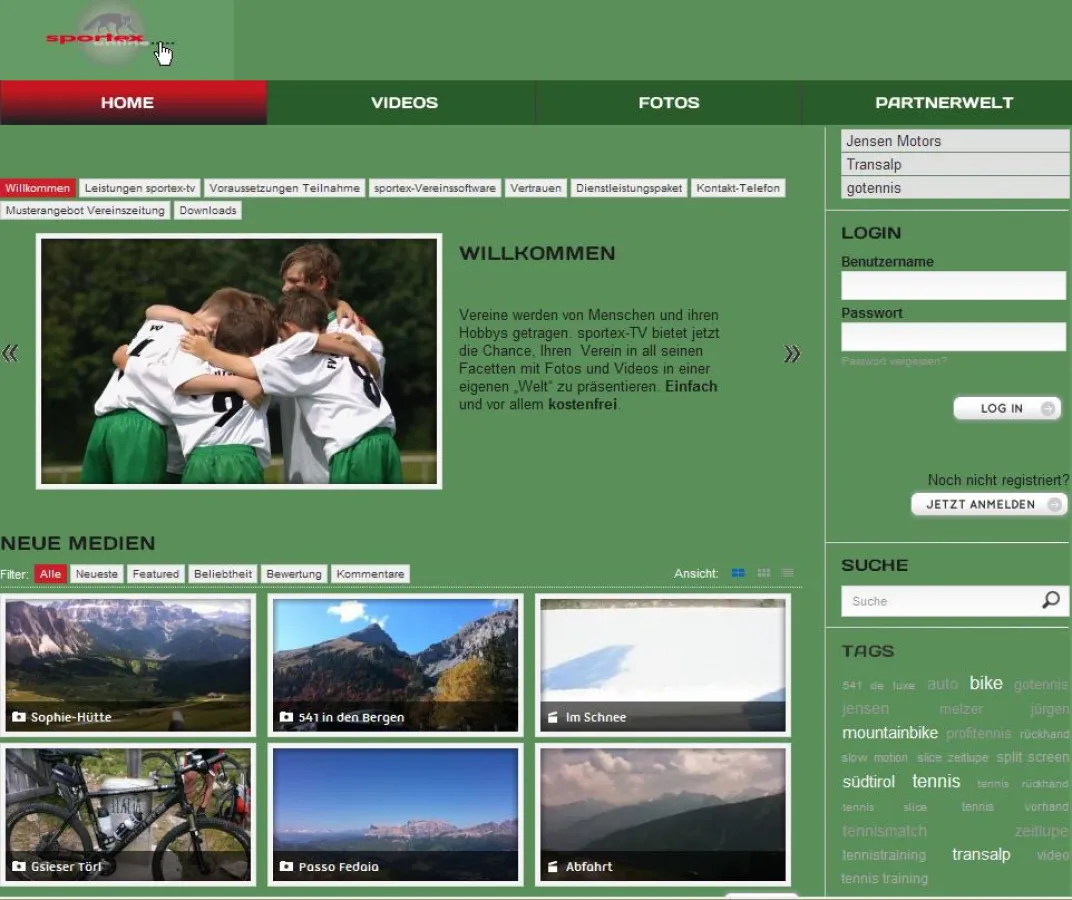This screenshot has width=1072, height=900.
Task: Click the search magnifier icon
Action: point(1050,600)
